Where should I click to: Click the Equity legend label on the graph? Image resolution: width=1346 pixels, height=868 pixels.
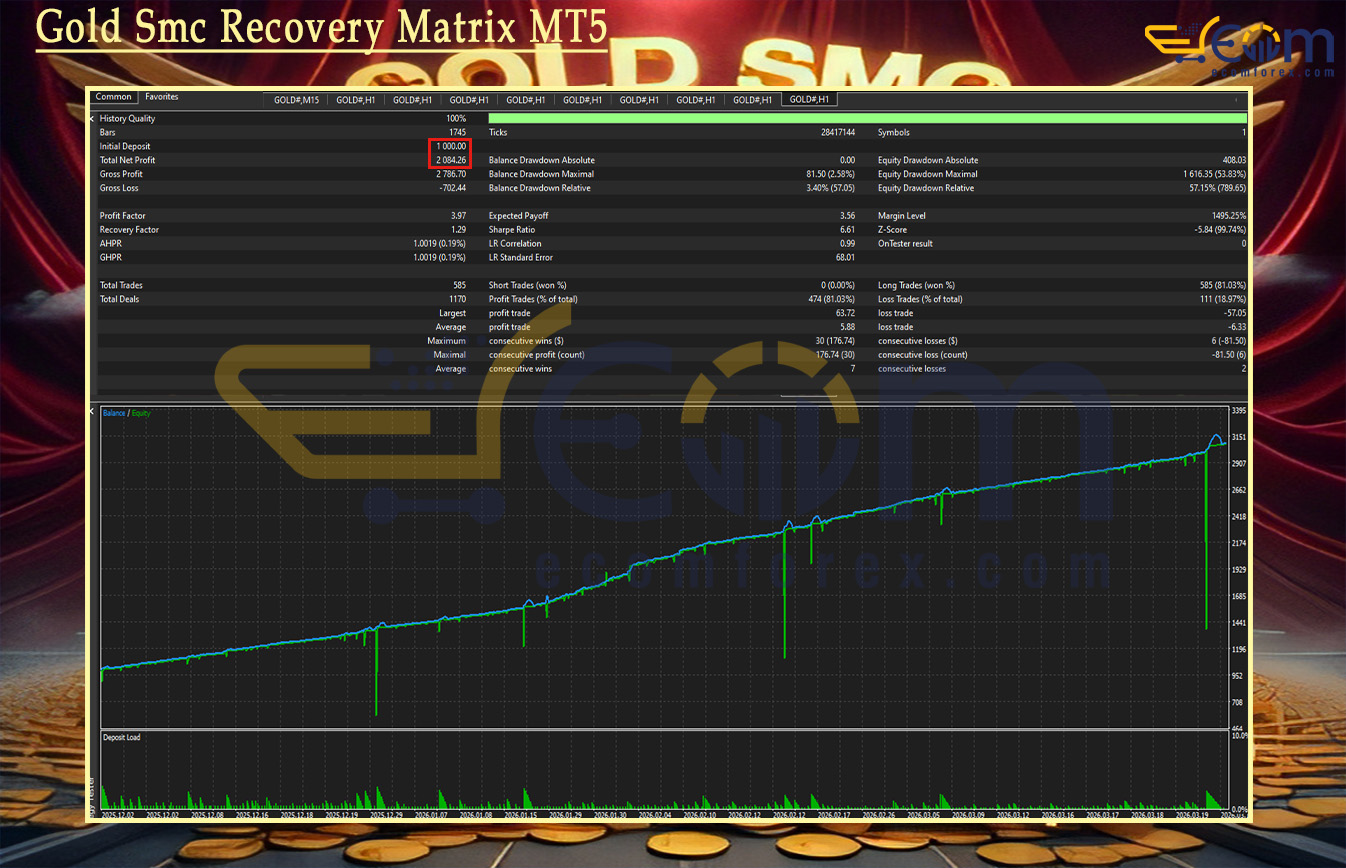point(141,413)
